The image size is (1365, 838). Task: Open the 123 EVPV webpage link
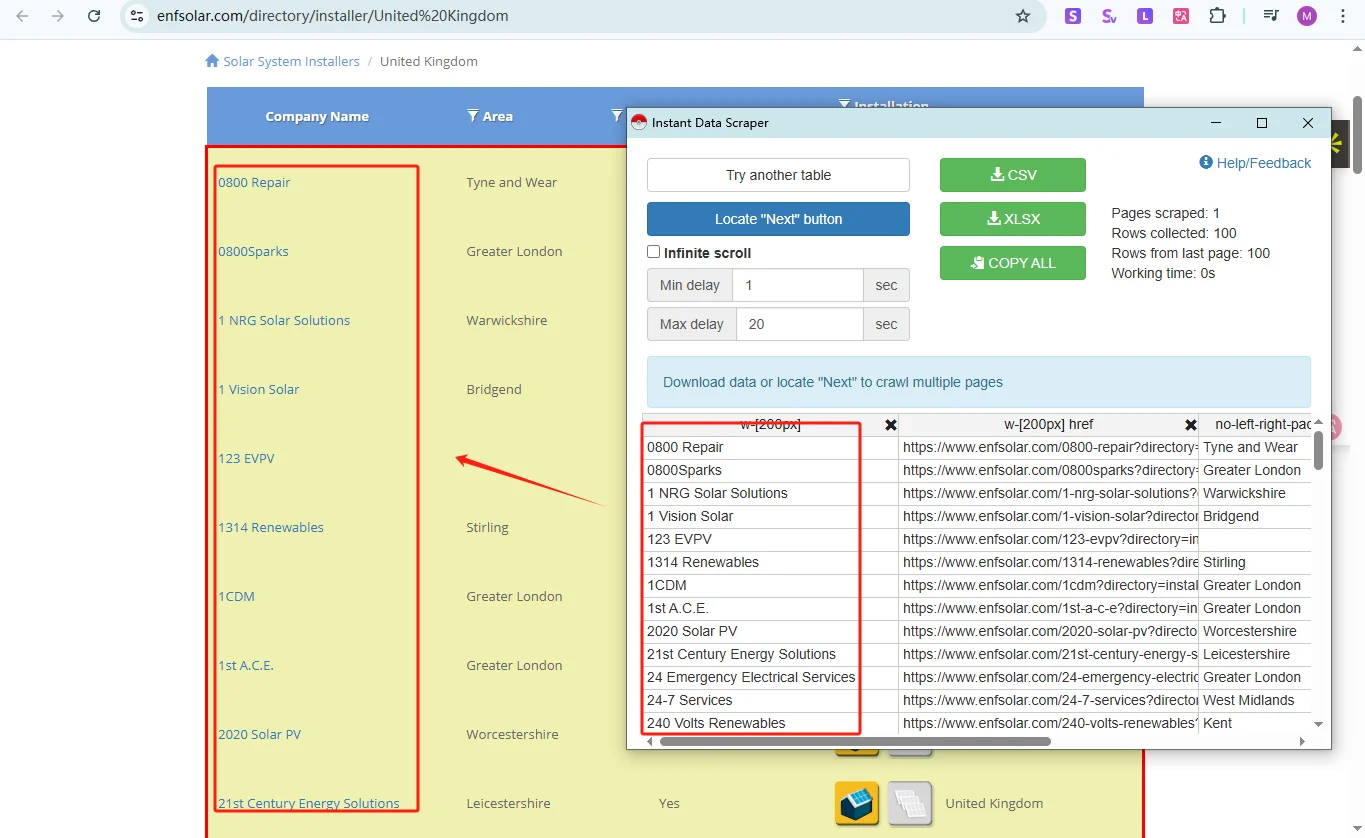[x=246, y=458]
